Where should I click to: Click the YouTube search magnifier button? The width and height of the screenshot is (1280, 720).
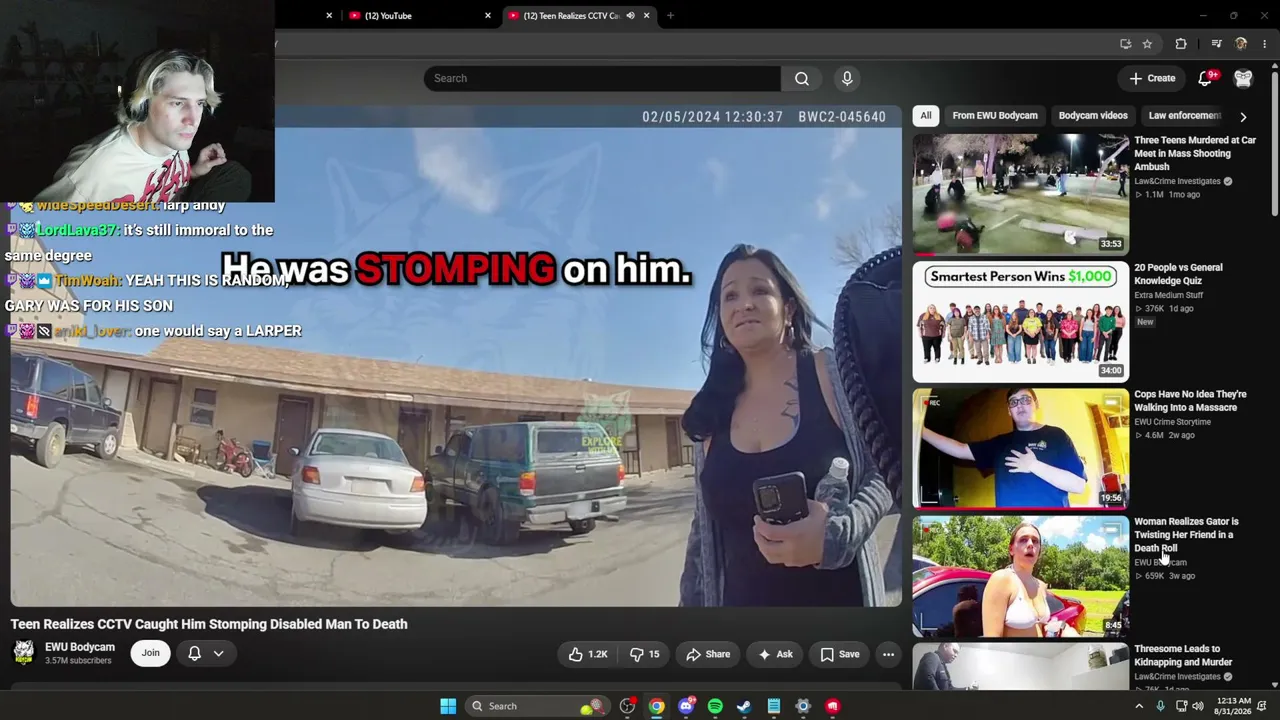click(802, 79)
